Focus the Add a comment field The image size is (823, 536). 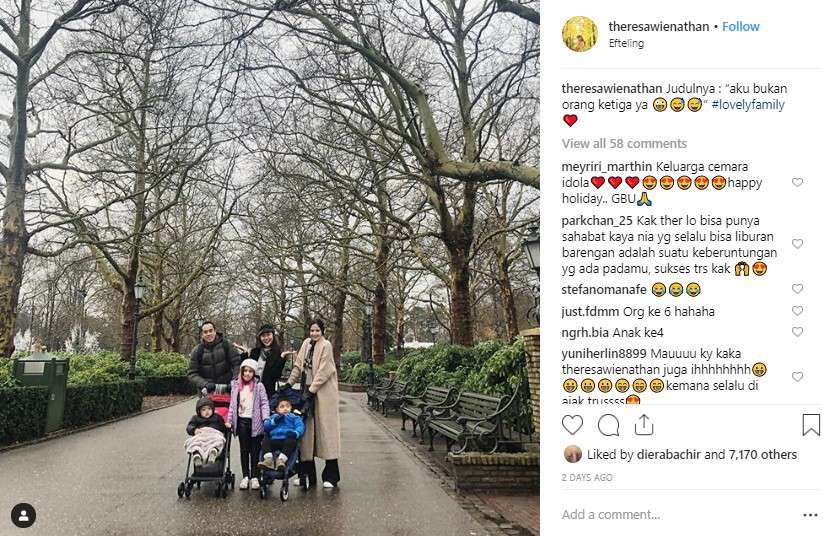(677, 514)
